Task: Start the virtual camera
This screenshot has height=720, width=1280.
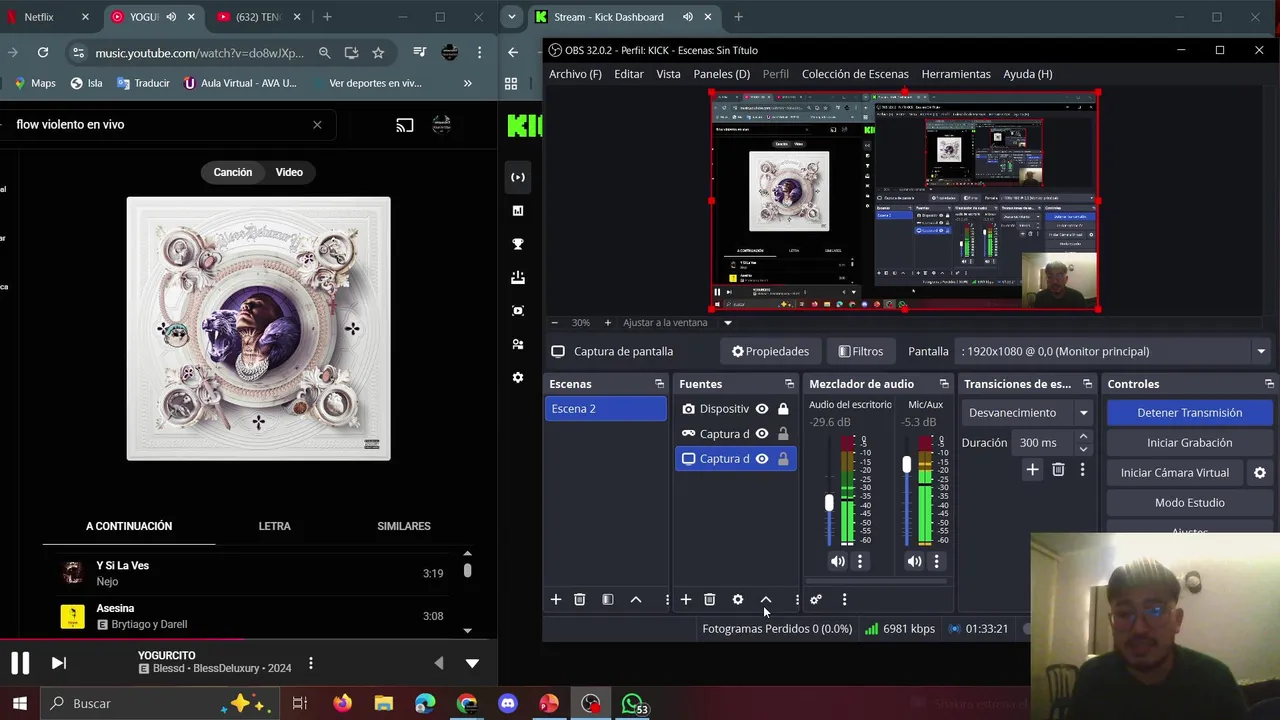Action: [x=1175, y=473]
